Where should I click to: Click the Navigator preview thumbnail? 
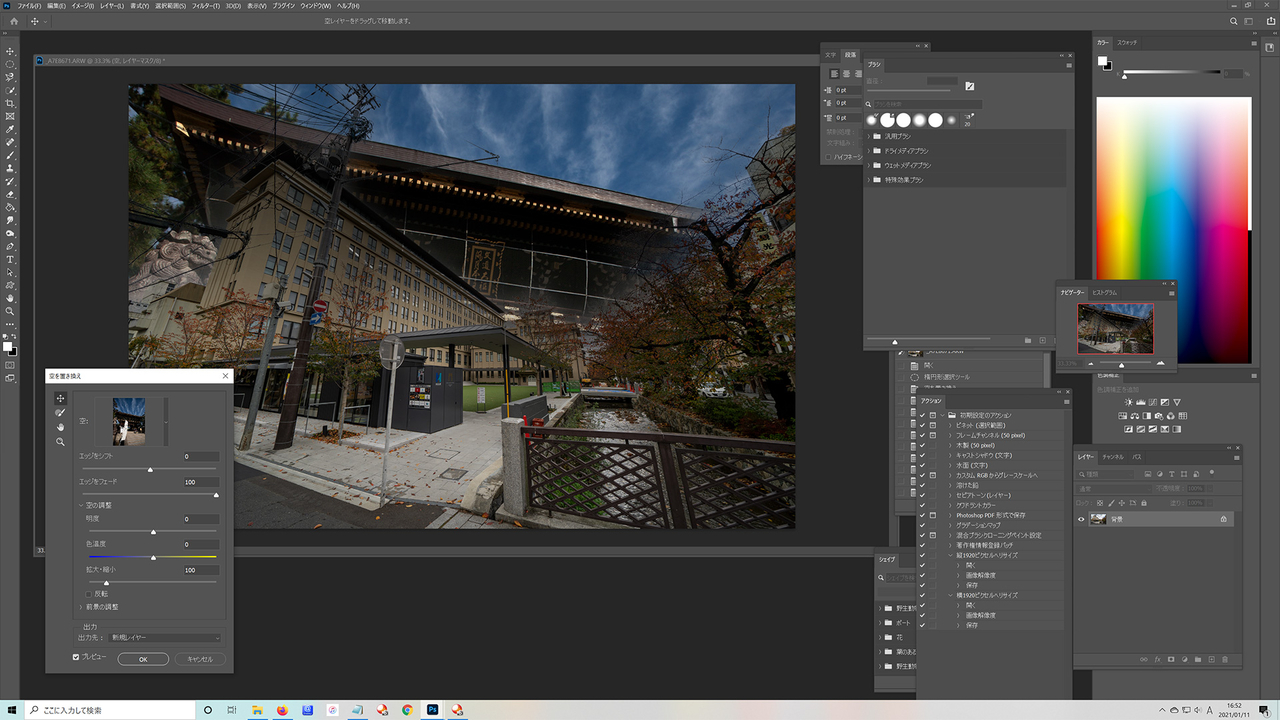click(x=1115, y=328)
